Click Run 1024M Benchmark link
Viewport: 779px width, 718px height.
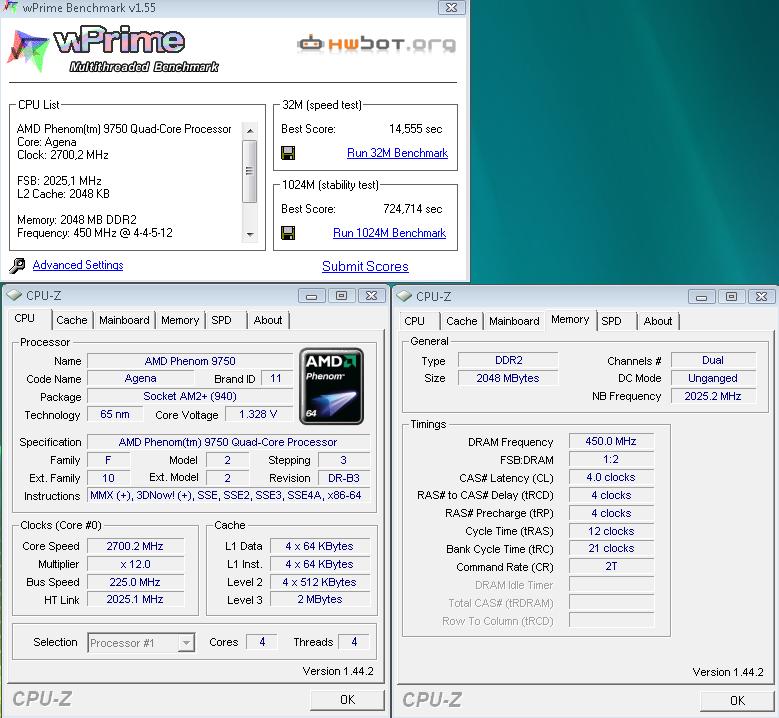(x=390, y=233)
